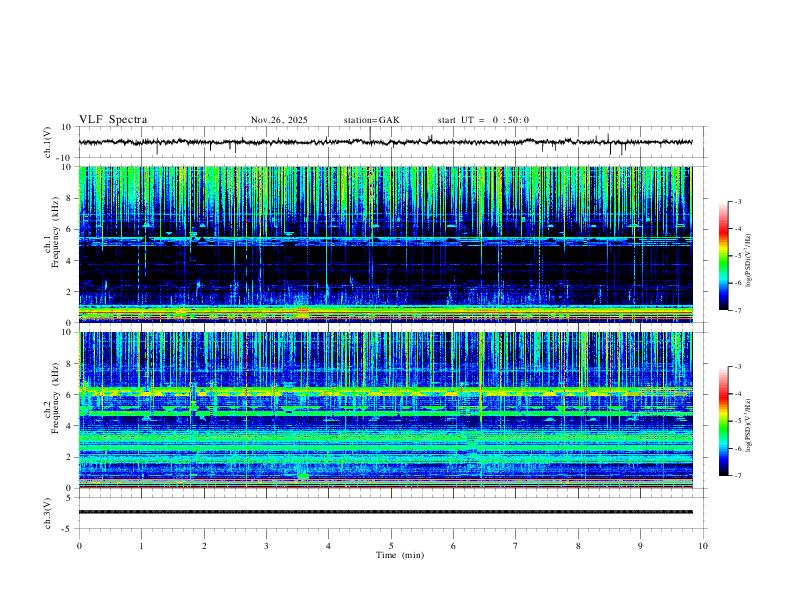Click the 'station=GAK' label

(x=371, y=120)
